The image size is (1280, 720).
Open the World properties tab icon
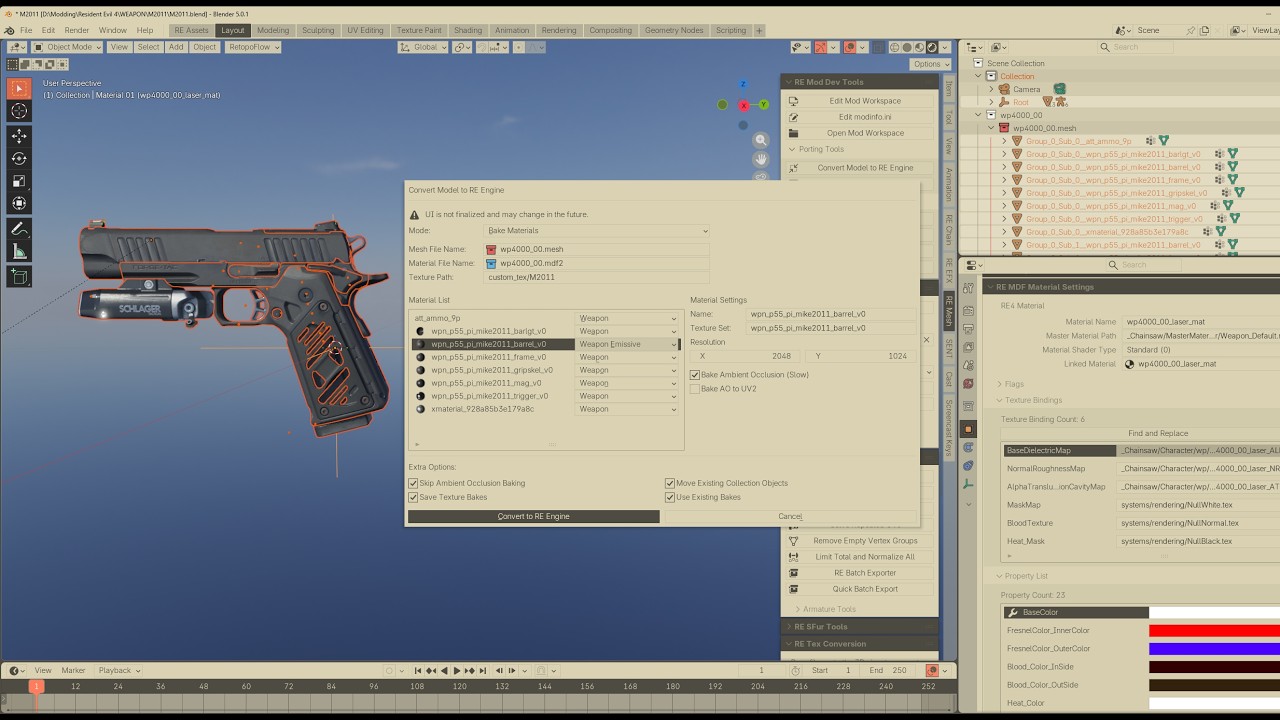coord(968,384)
